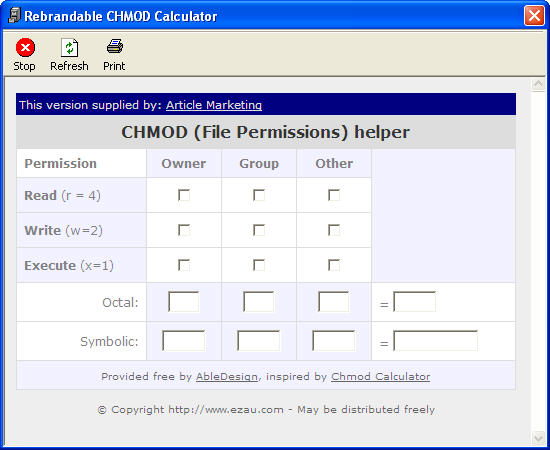Click the app icon in title bar
Image resolution: width=550 pixels, height=450 pixels.
[14, 16]
